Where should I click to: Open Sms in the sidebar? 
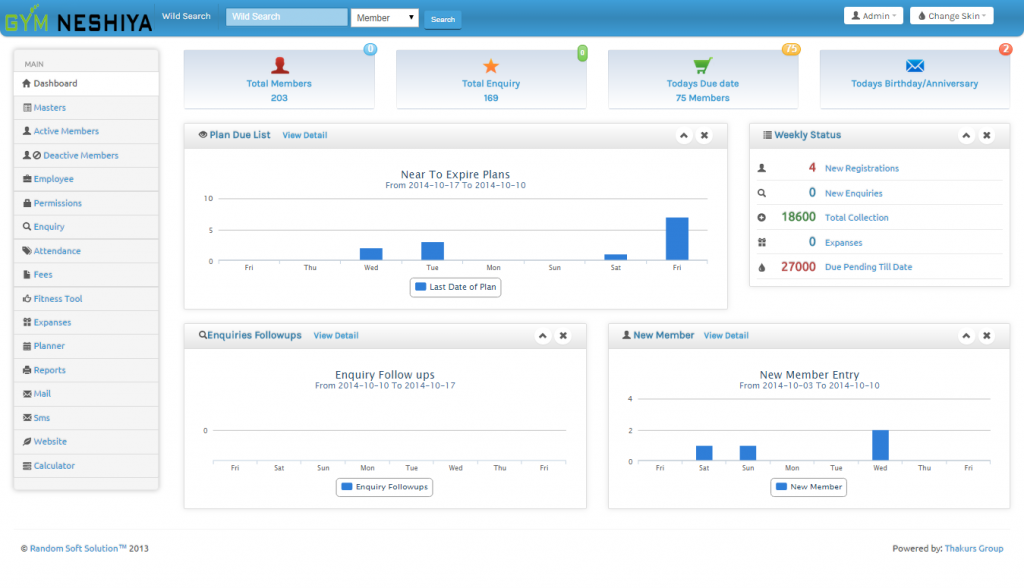86,417
